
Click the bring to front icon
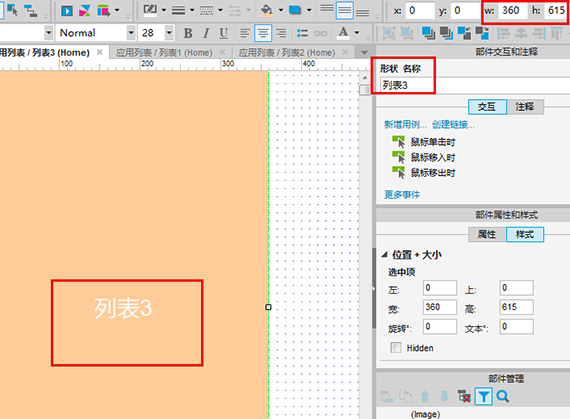click(428, 33)
